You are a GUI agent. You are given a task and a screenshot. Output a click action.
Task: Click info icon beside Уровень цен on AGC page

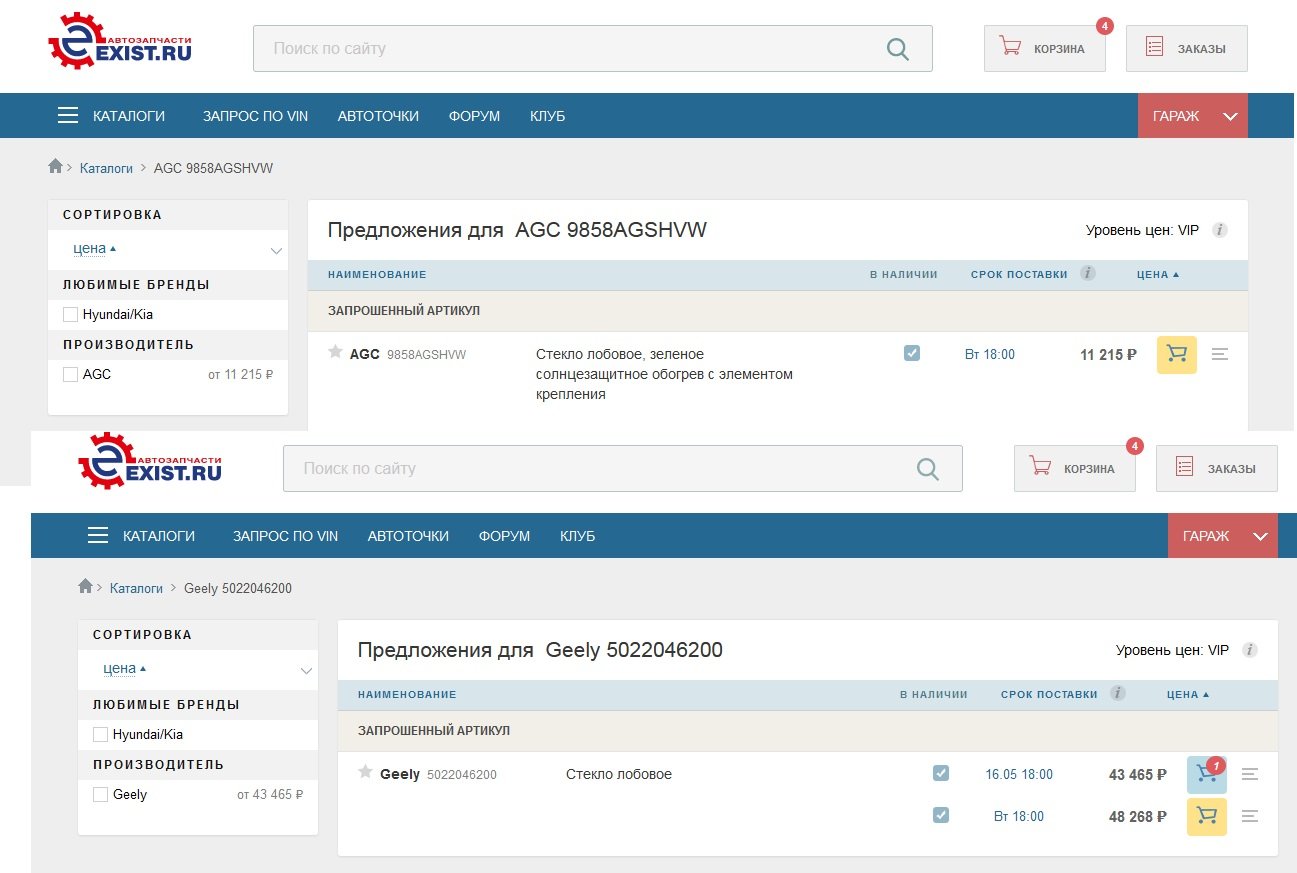point(1219,230)
